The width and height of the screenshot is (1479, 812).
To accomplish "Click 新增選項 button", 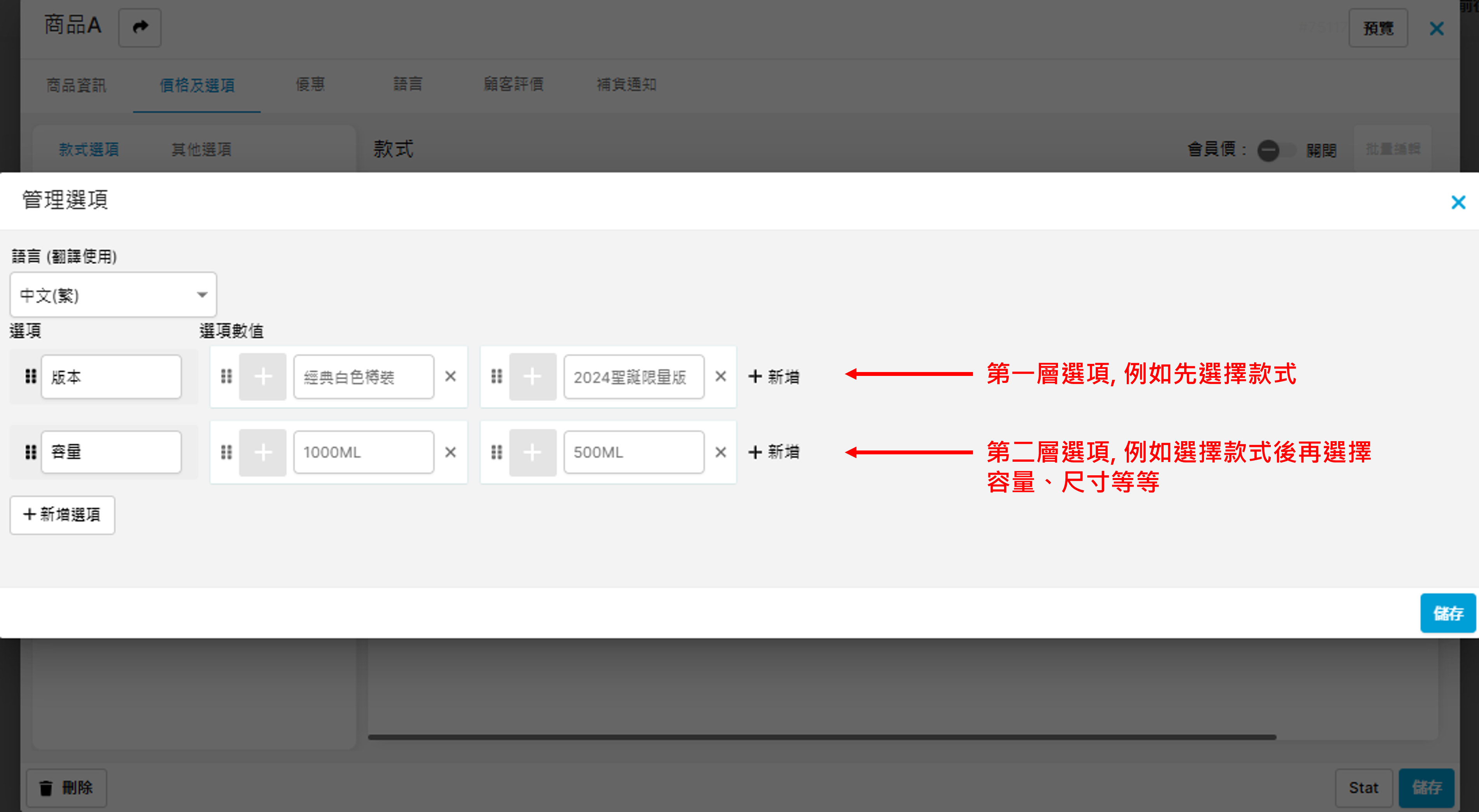I will point(62,515).
